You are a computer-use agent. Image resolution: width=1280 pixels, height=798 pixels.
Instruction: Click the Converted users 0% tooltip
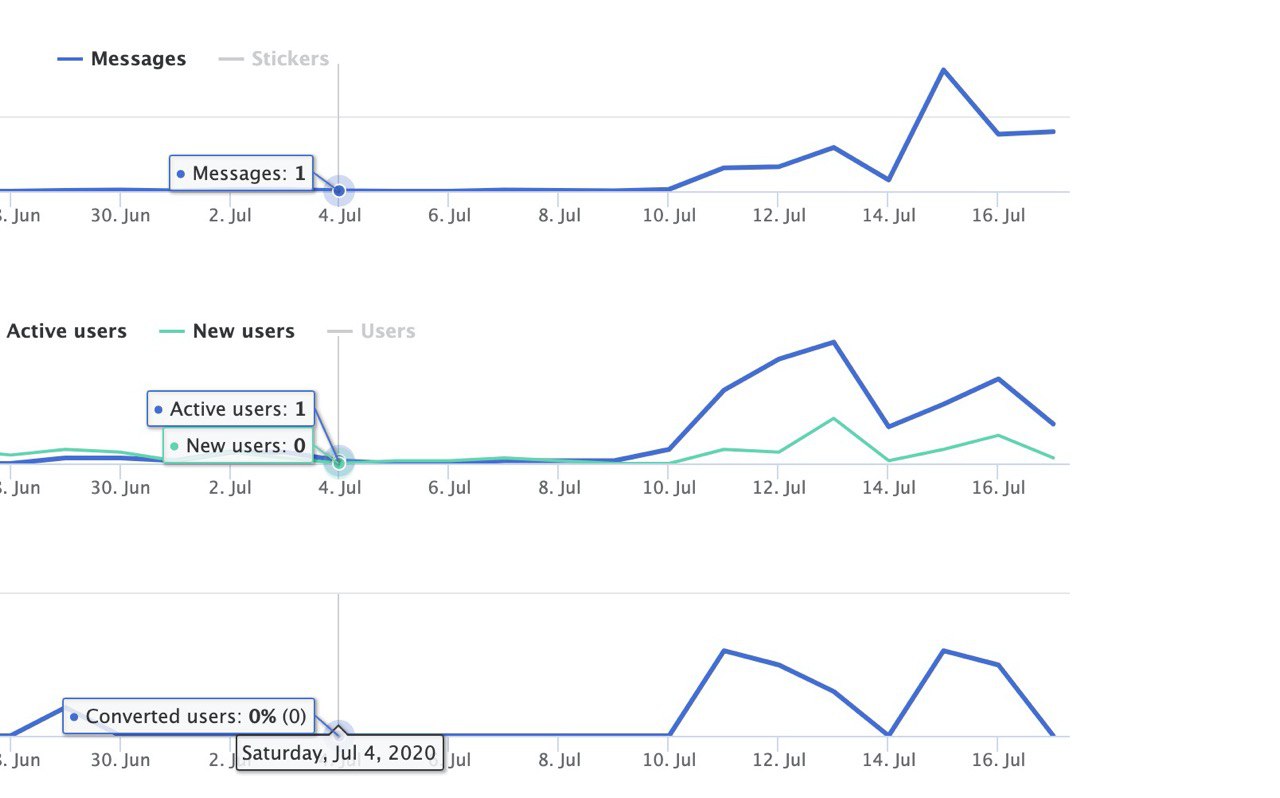click(x=189, y=716)
